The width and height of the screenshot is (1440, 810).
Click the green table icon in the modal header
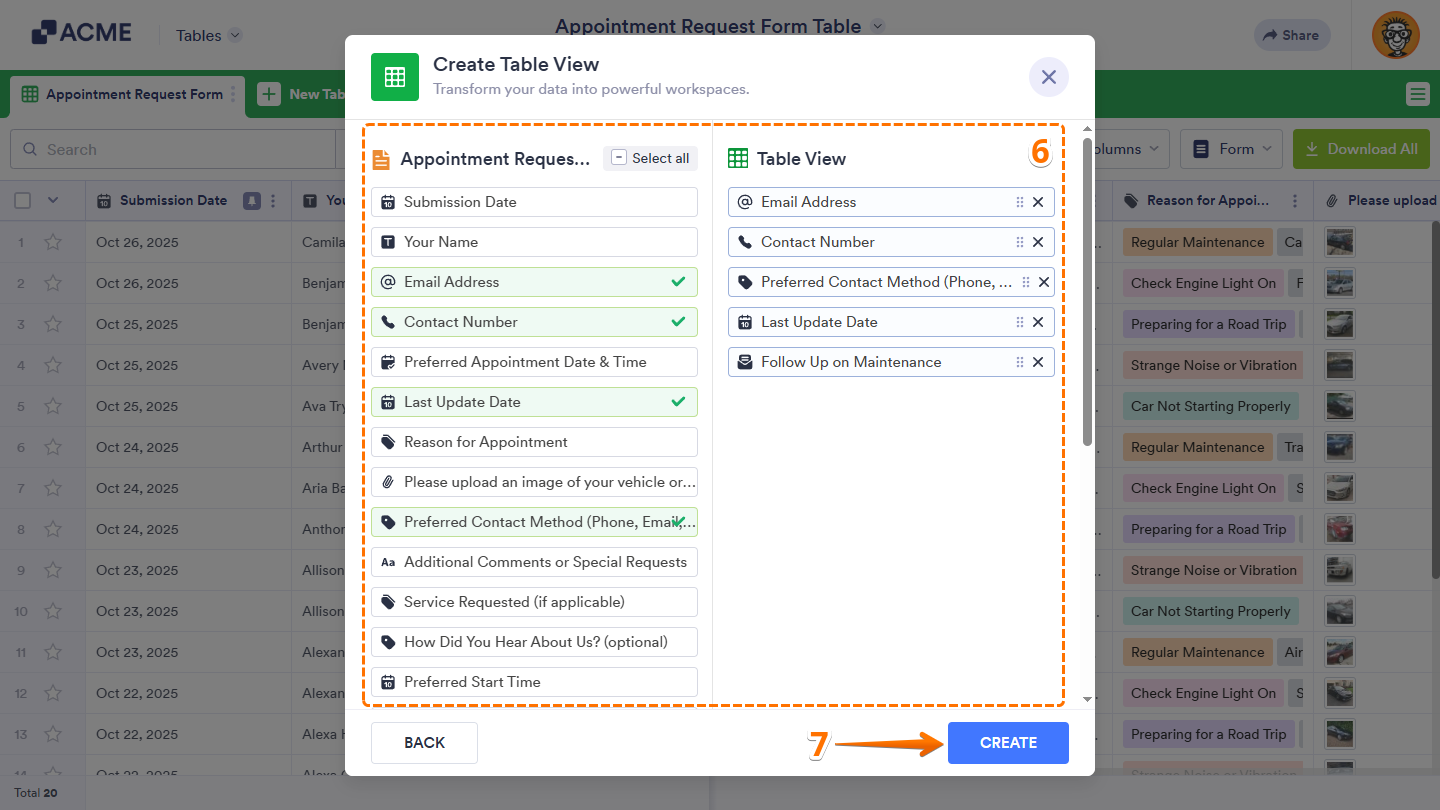(x=395, y=76)
